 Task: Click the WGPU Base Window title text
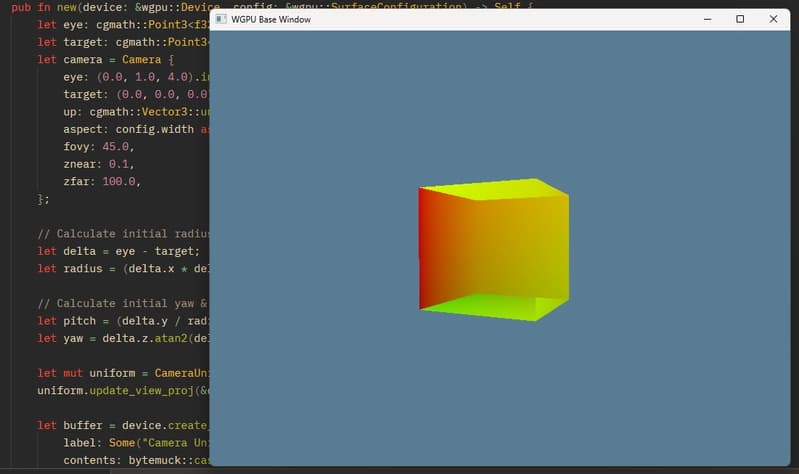point(271,19)
